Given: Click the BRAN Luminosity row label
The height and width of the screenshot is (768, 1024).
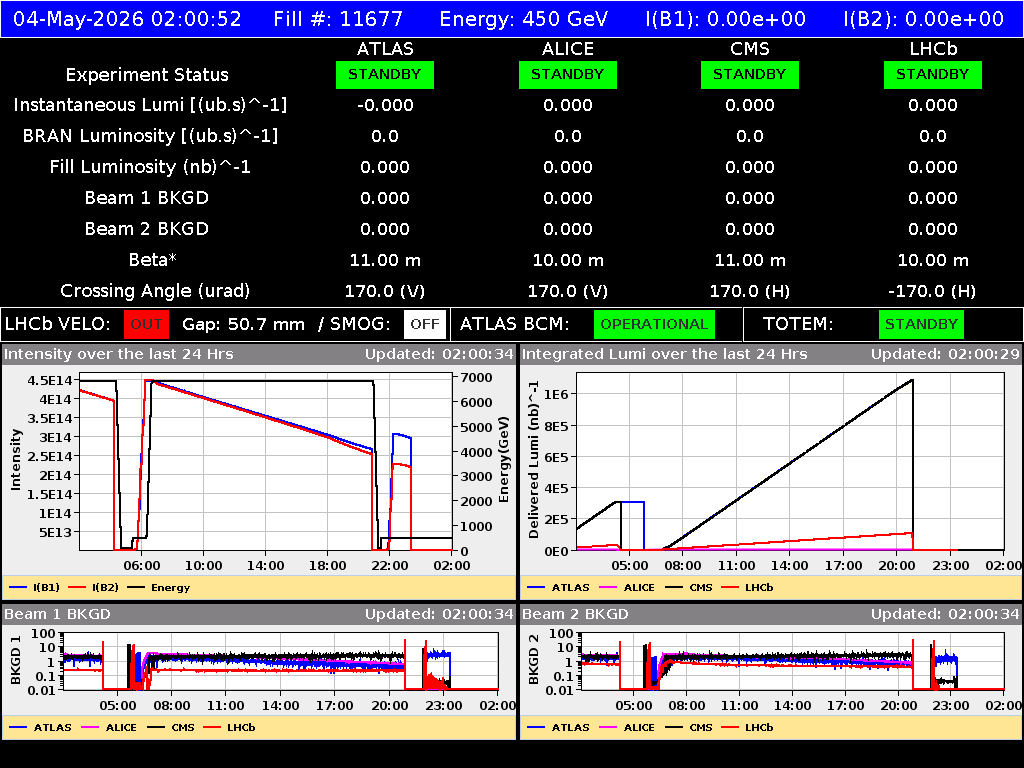Looking at the screenshot, I should pyautogui.click(x=150, y=136).
